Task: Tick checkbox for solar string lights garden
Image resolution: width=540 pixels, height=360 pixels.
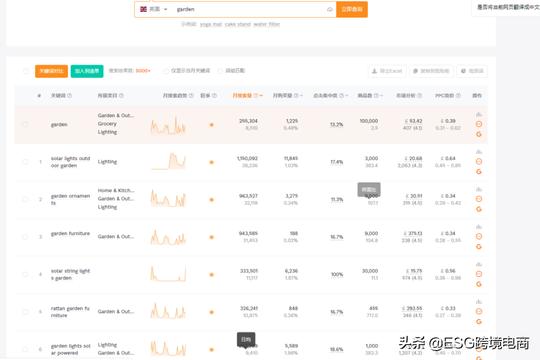Action: (25, 274)
